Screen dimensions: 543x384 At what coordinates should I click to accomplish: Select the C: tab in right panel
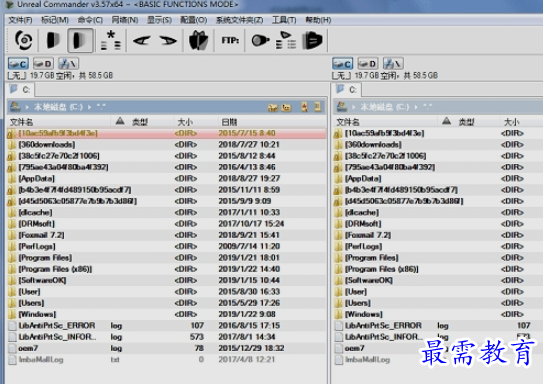[x=348, y=90]
